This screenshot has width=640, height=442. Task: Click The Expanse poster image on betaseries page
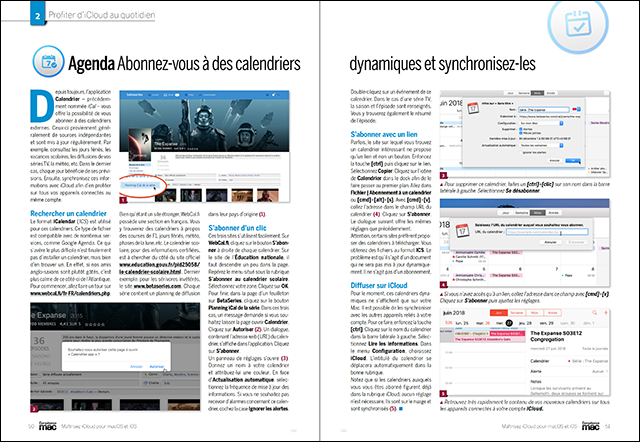point(140,145)
